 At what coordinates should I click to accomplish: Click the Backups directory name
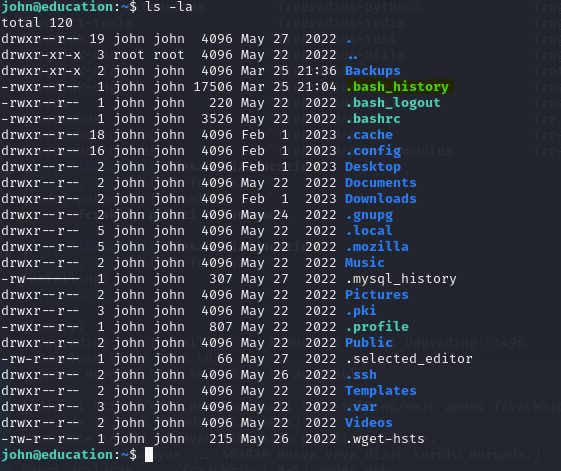coord(372,71)
